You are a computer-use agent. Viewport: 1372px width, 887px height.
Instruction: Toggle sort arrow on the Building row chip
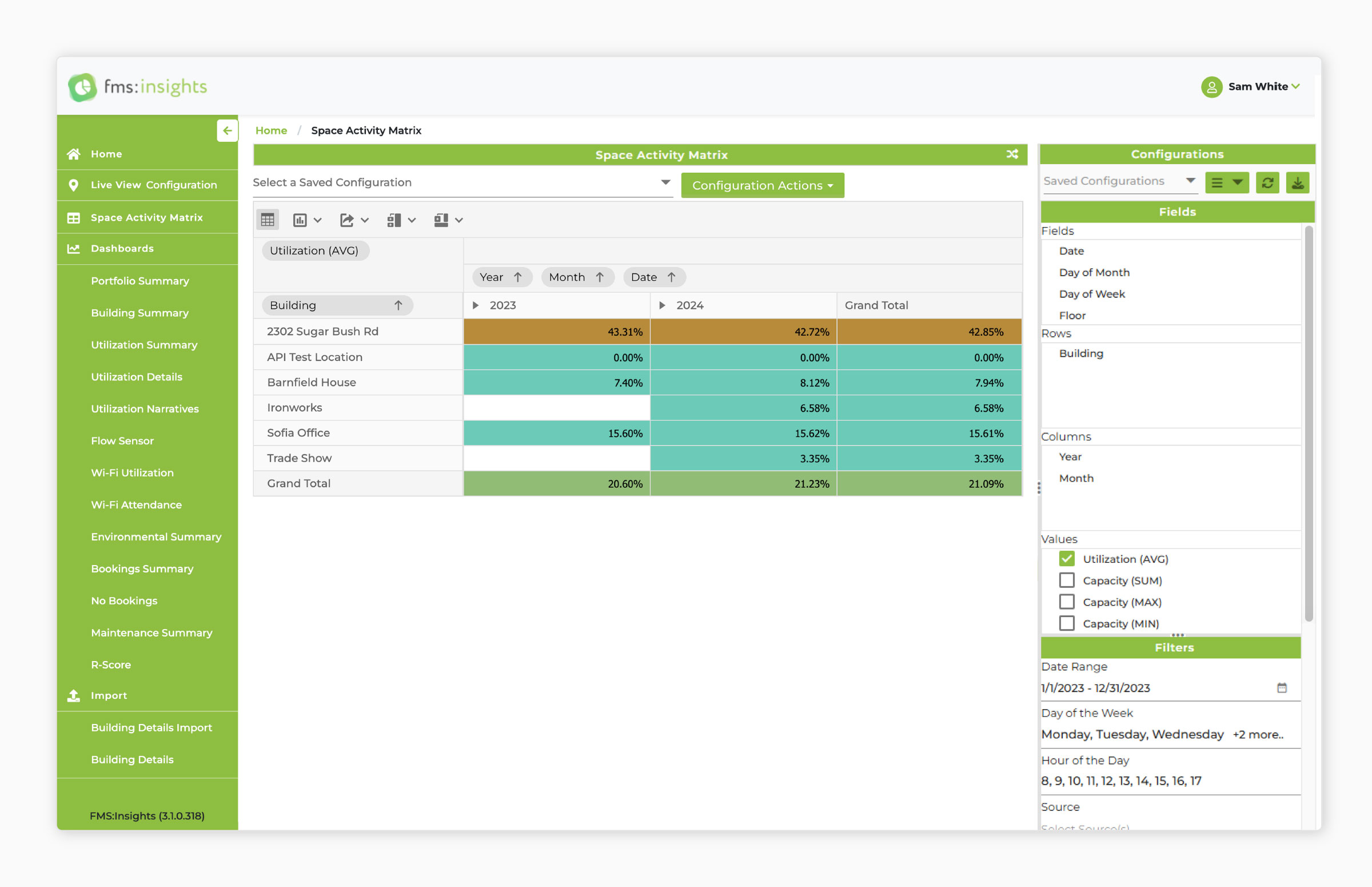tap(398, 305)
